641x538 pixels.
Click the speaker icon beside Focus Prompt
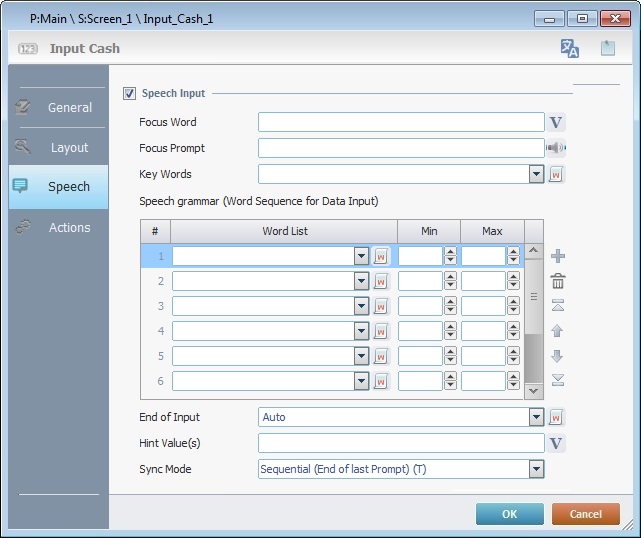(x=557, y=149)
